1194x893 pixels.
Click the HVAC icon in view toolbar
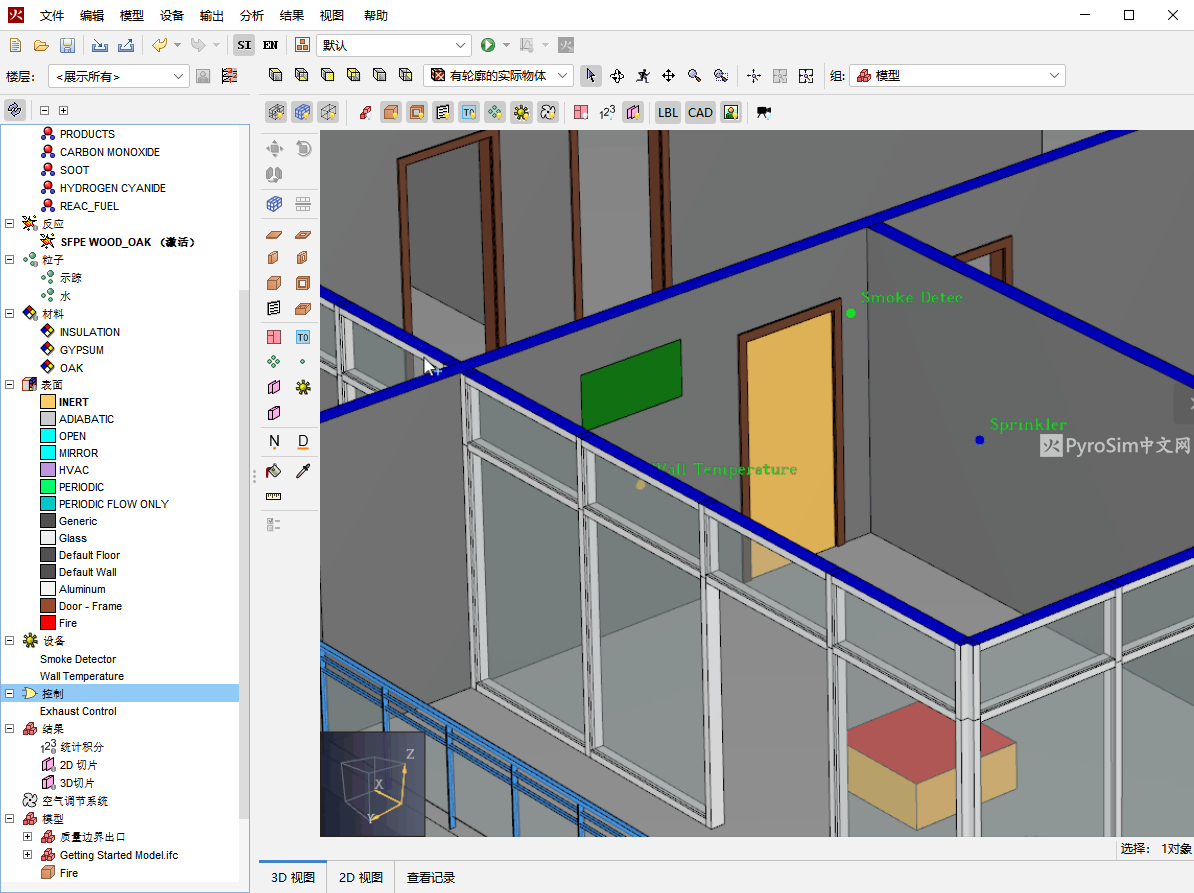pyautogui.click(x=548, y=113)
